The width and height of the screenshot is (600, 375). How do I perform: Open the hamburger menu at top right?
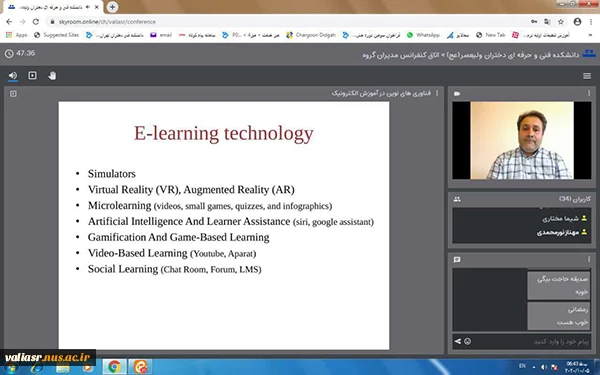(x=587, y=76)
